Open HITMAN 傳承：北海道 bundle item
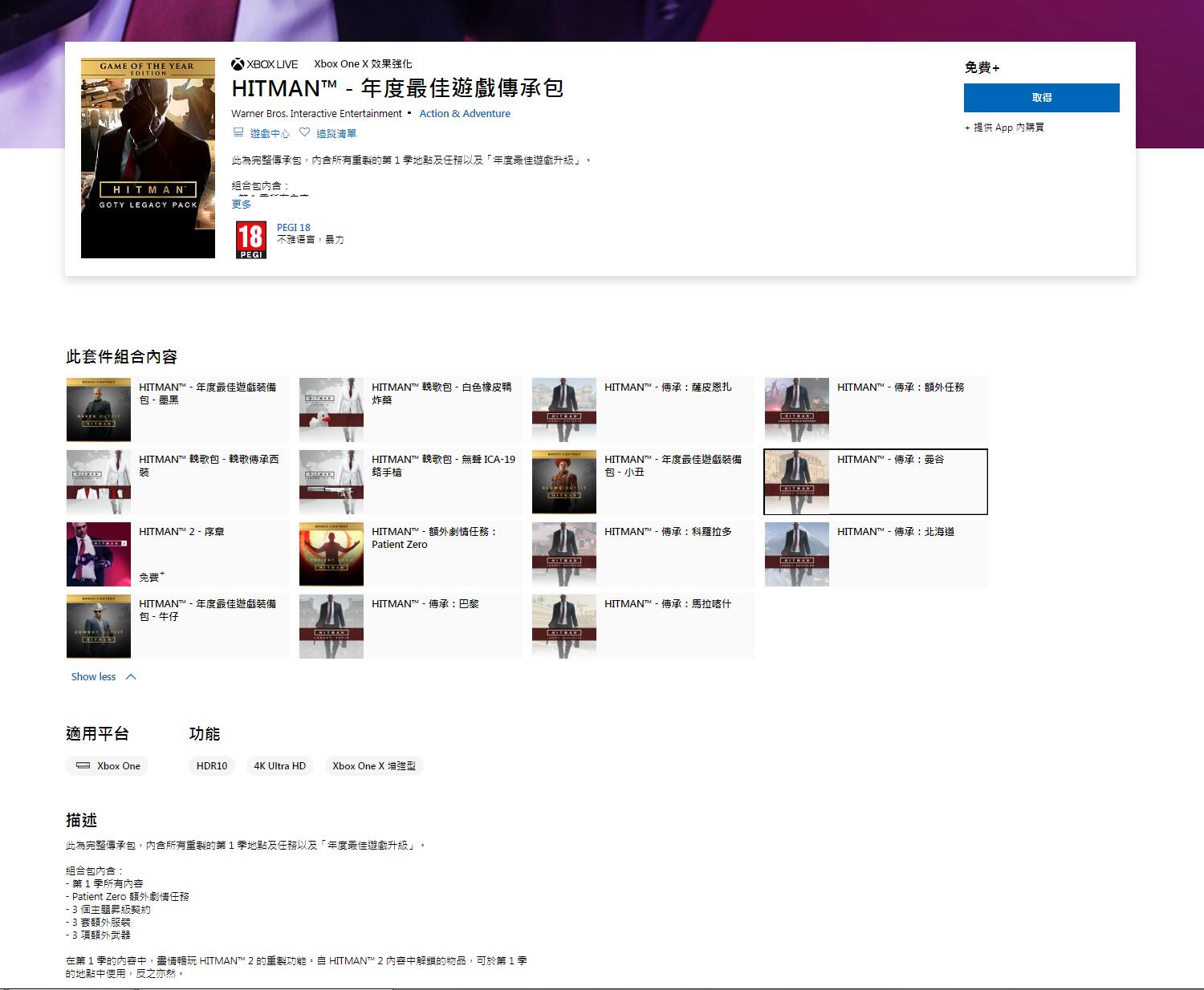 pyautogui.click(x=875, y=554)
